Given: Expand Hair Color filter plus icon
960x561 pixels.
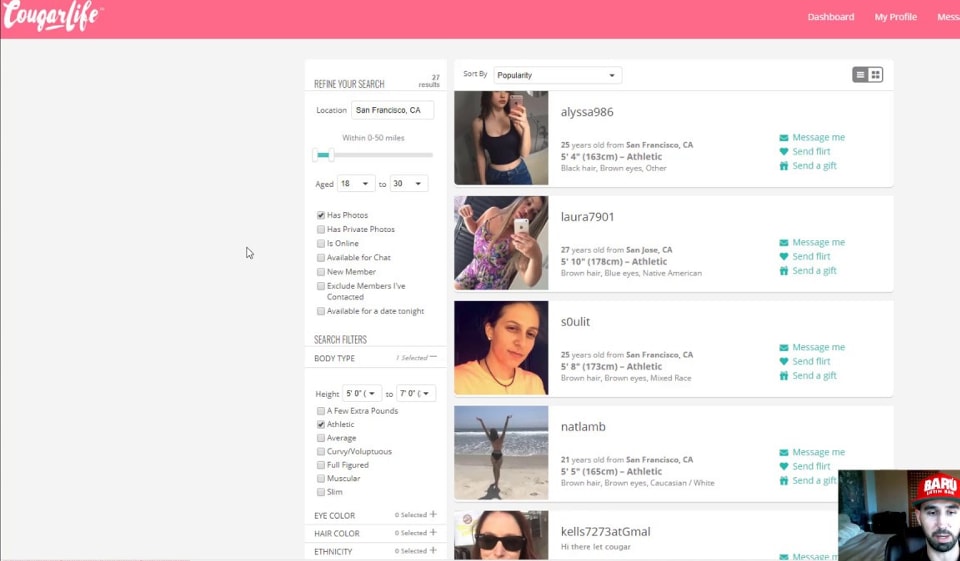Looking at the screenshot, I should tap(433, 533).
